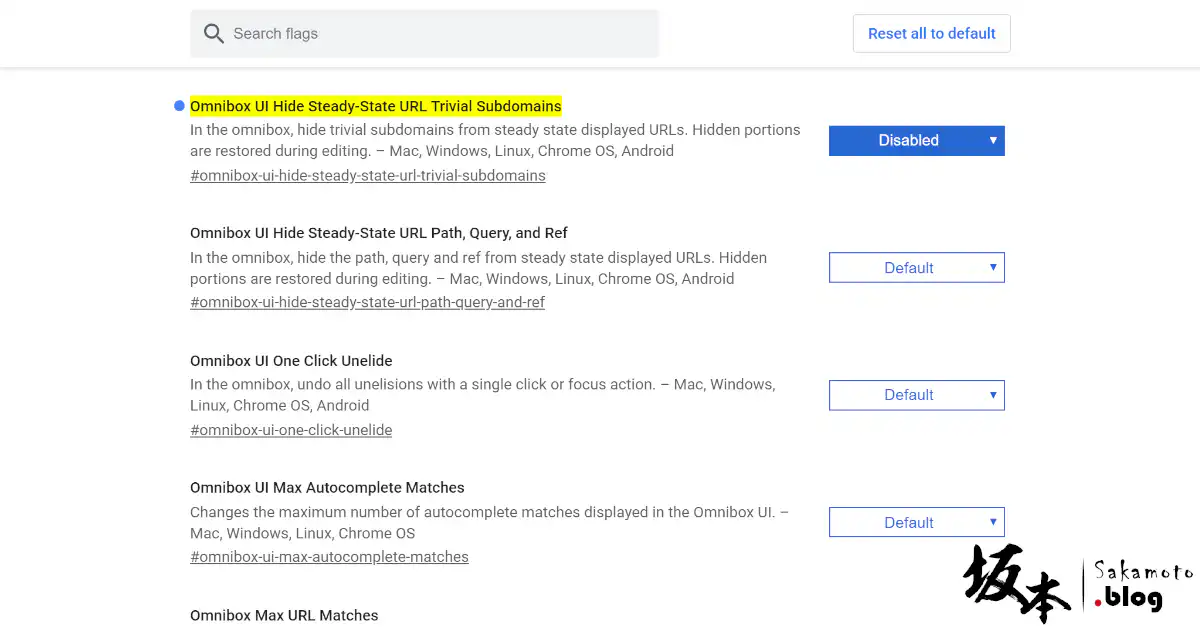The height and width of the screenshot is (630, 1200).
Task: Open the #omnibox-ui-one-click-unelide link
Action: [x=291, y=430]
